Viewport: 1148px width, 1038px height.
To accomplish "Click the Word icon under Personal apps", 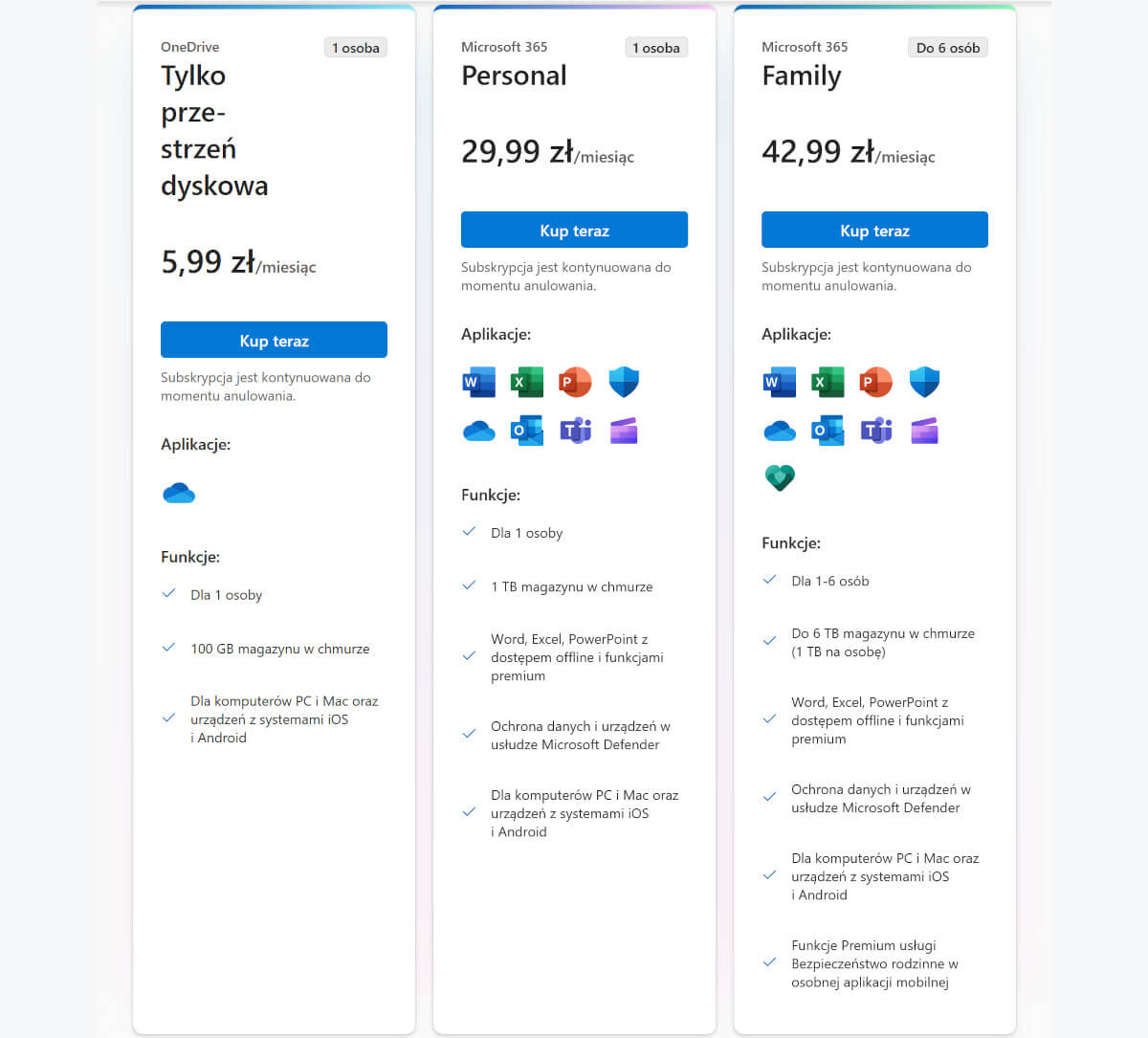I will click(479, 381).
